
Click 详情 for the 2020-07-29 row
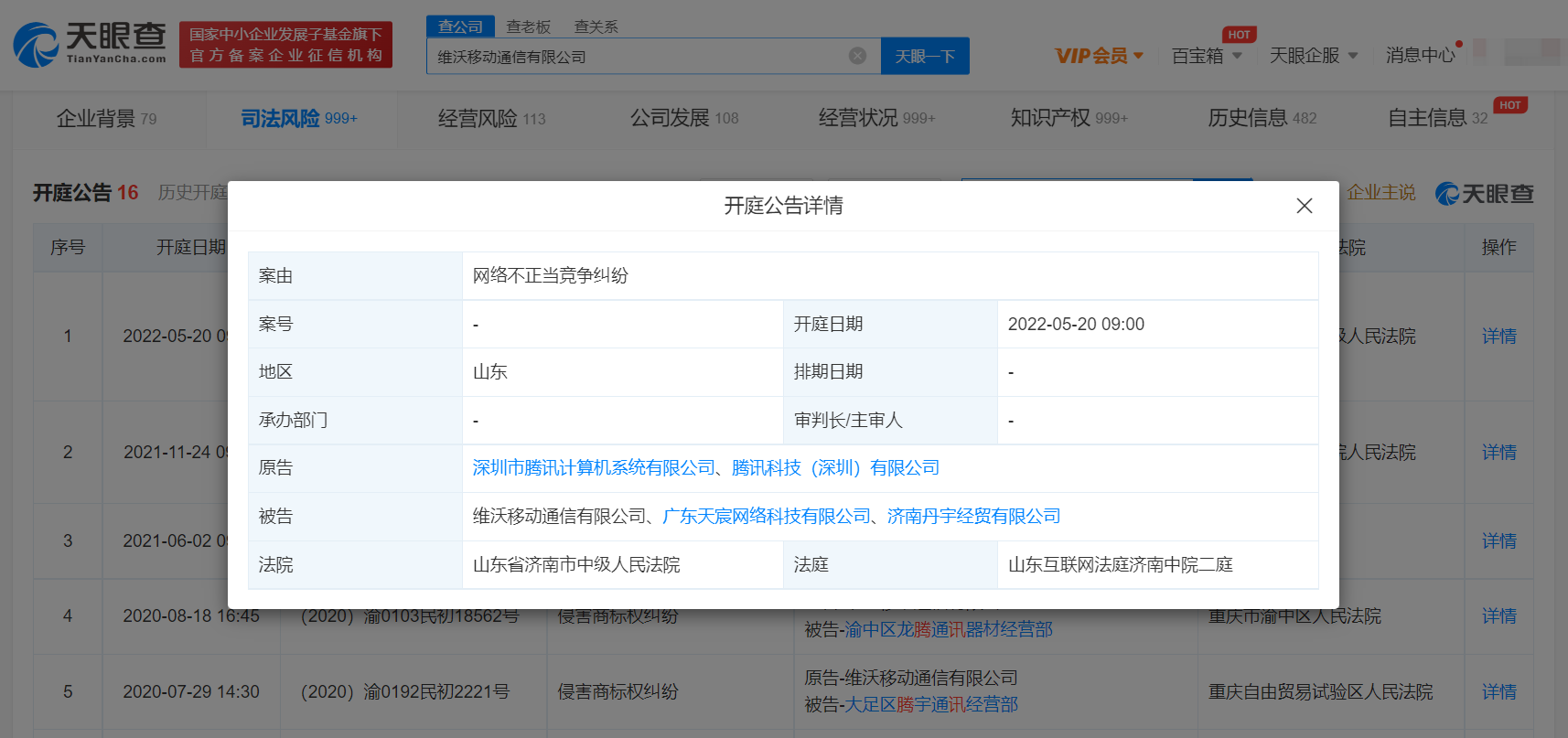click(1498, 691)
